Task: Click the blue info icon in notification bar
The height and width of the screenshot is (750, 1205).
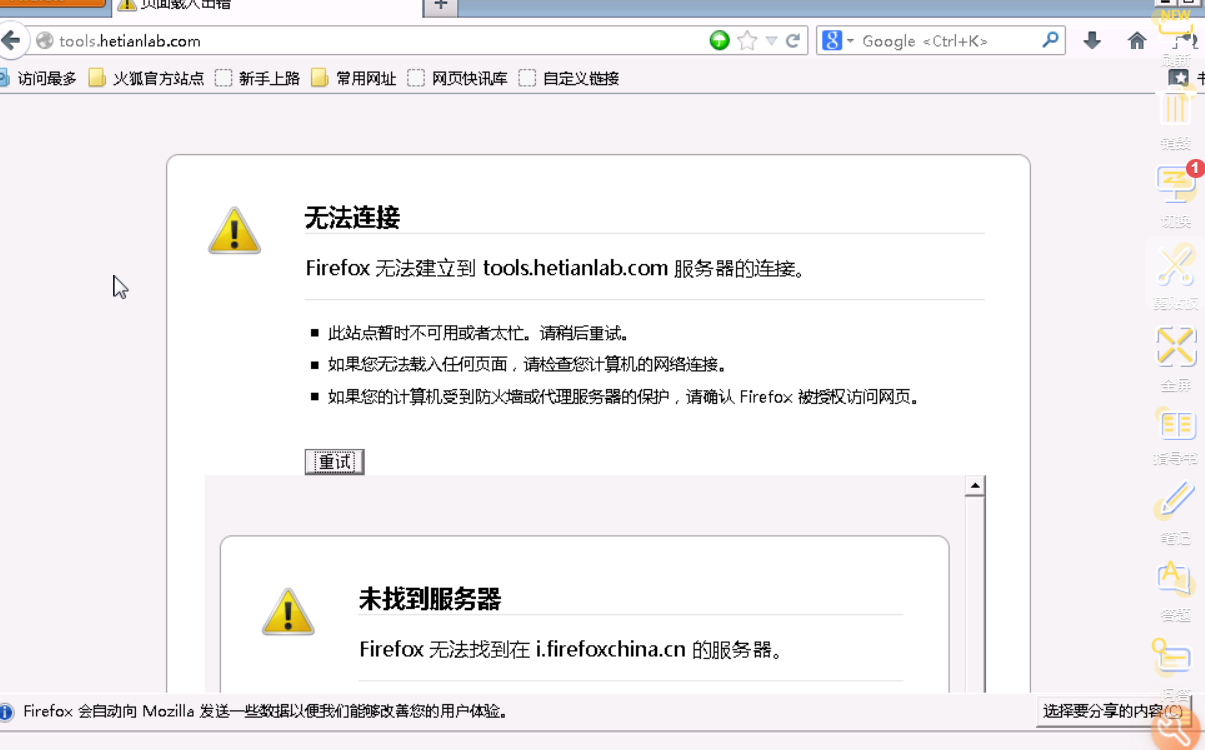Action: click(x=7, y=712)
